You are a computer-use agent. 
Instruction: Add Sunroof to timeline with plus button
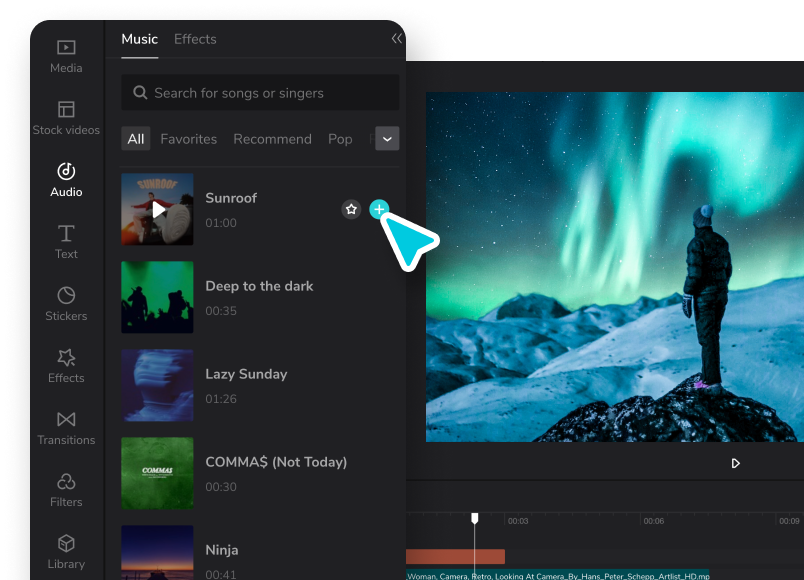[379, 209]
